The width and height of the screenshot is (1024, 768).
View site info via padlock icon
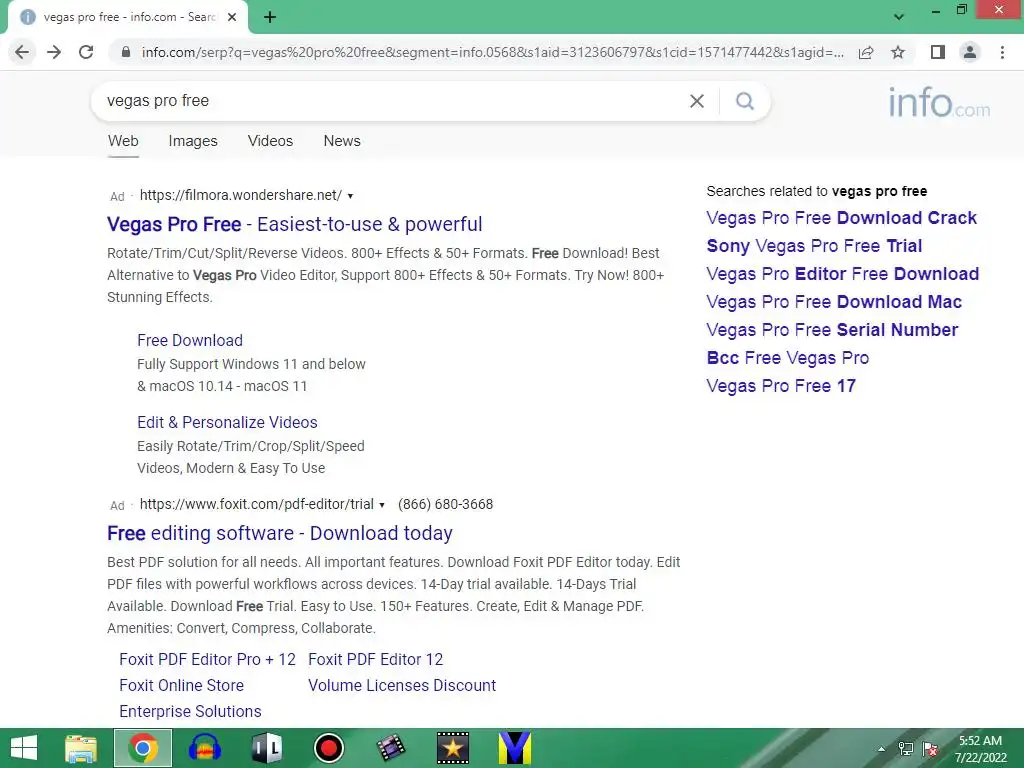(x=126, y=52)
